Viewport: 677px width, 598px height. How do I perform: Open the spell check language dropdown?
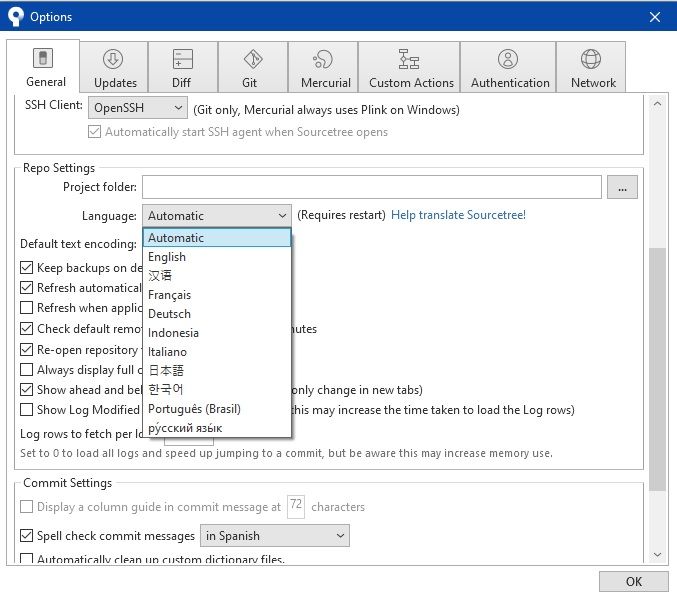point(275,536)
